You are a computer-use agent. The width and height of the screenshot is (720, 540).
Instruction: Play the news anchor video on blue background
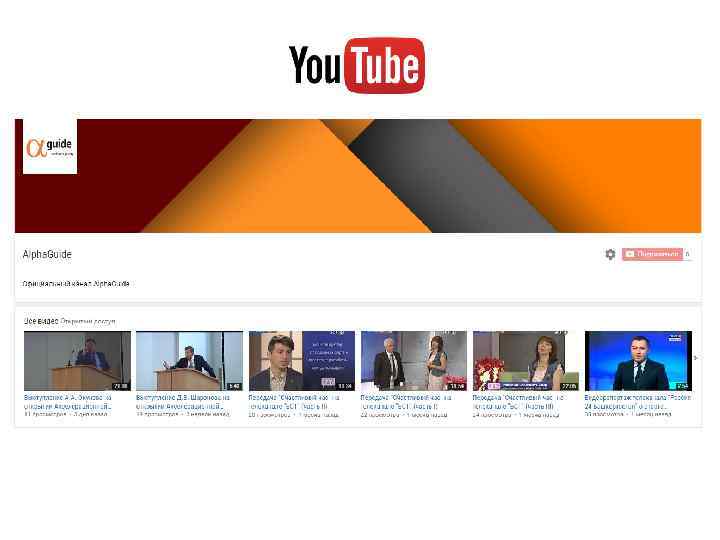638,361
